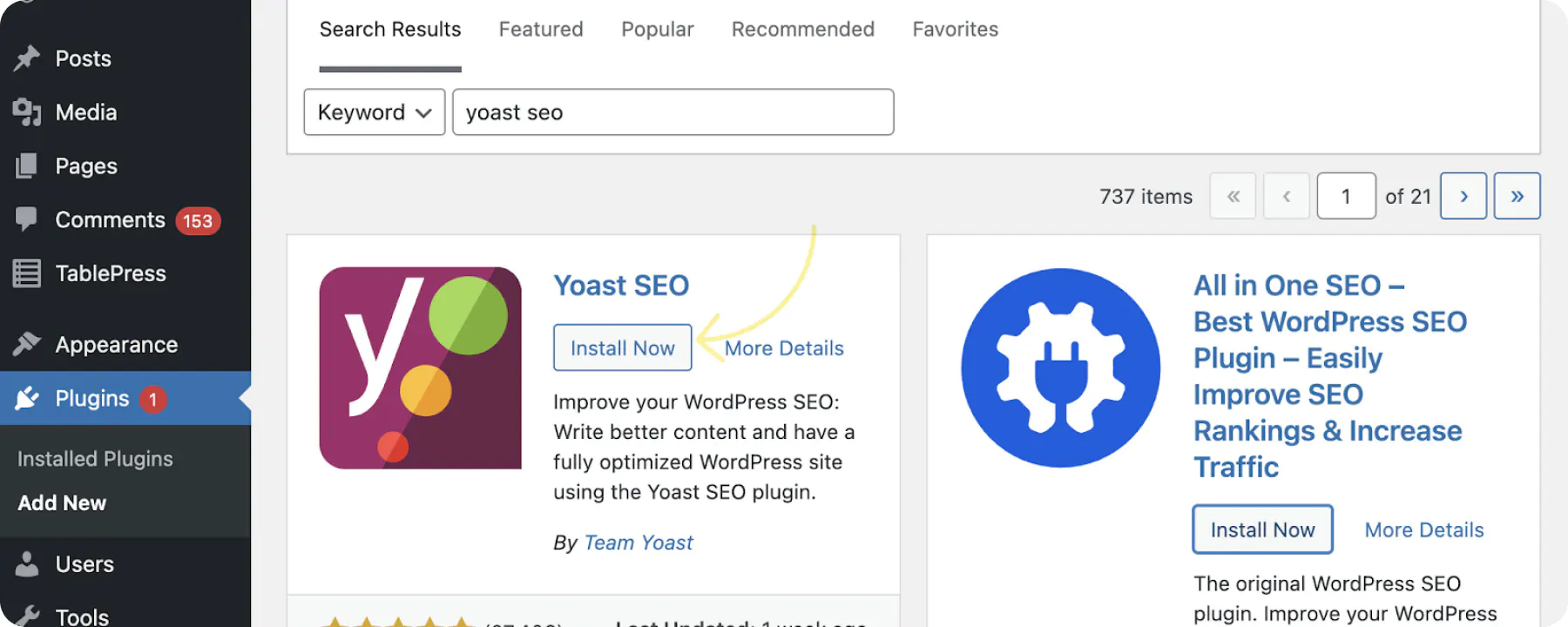1568x627 pixels.
Task: Click the TablePress table icon
Action: [27, 273]
